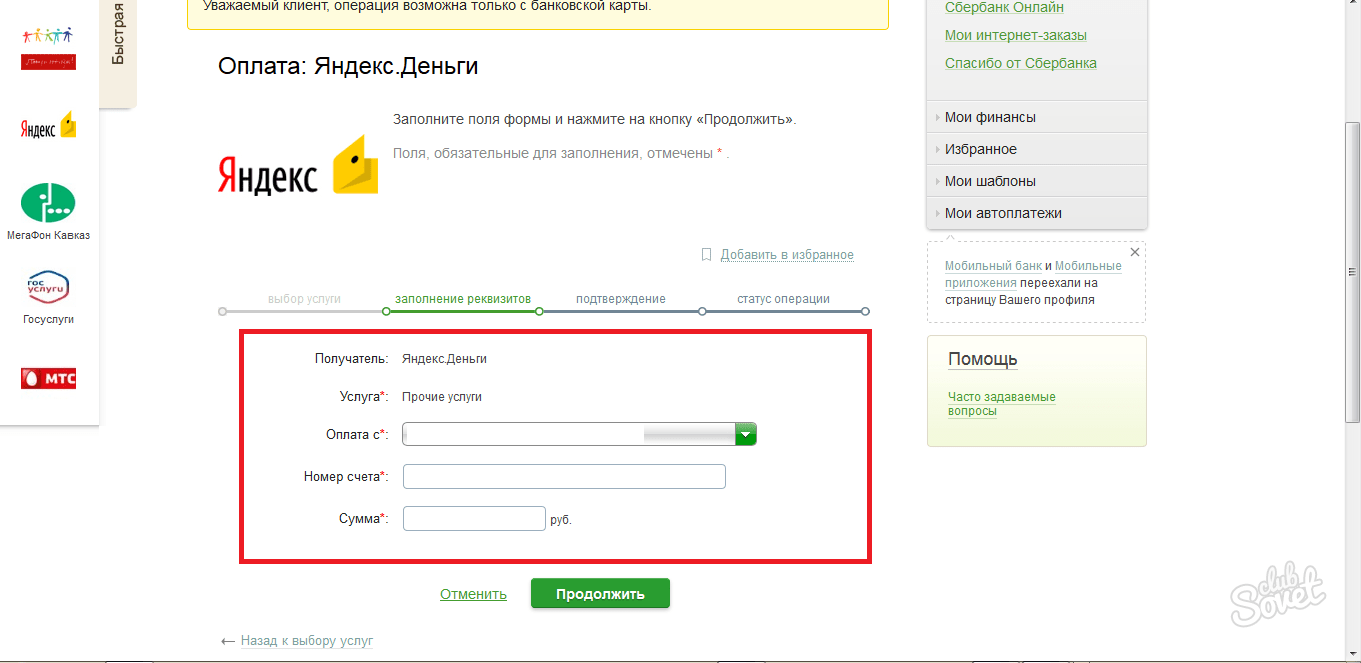
Task: Expand Мои шаблоны section
Action: 1037,181
